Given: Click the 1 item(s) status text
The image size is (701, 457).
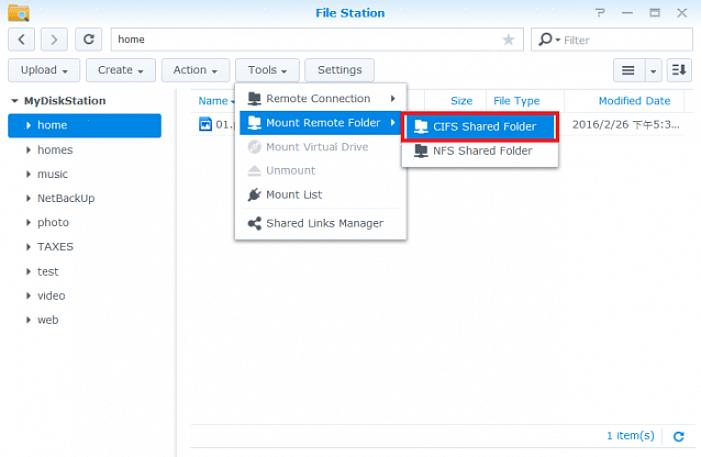Looking at the screenshot, I should 630,436.
